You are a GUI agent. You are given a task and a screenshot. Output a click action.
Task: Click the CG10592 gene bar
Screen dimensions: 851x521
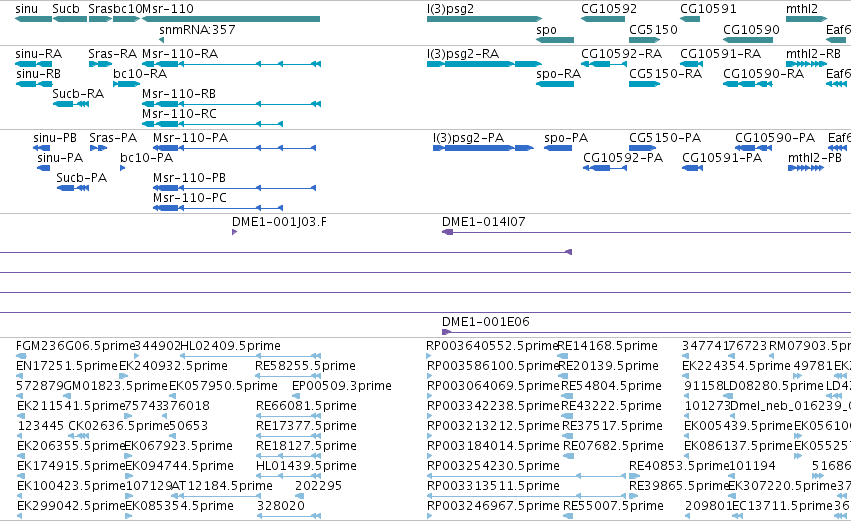click(602, 19)
